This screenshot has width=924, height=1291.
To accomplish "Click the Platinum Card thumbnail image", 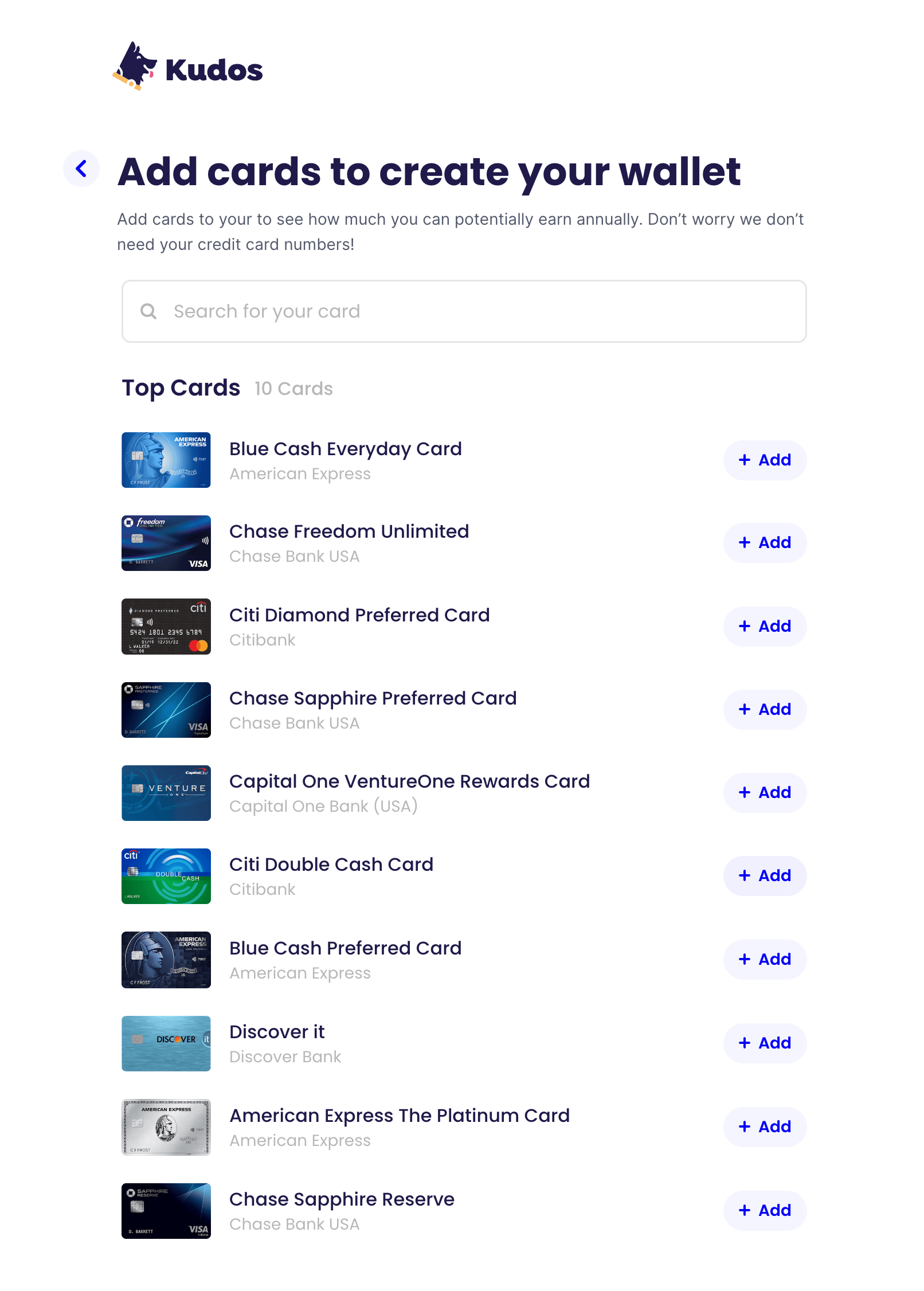I will (x=166, y=1127).
